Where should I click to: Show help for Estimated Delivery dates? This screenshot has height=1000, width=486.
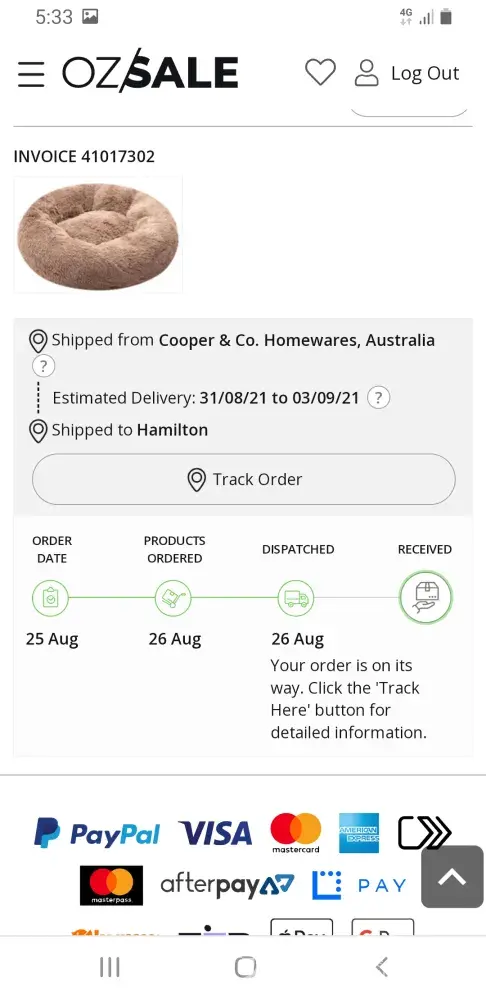379,398
